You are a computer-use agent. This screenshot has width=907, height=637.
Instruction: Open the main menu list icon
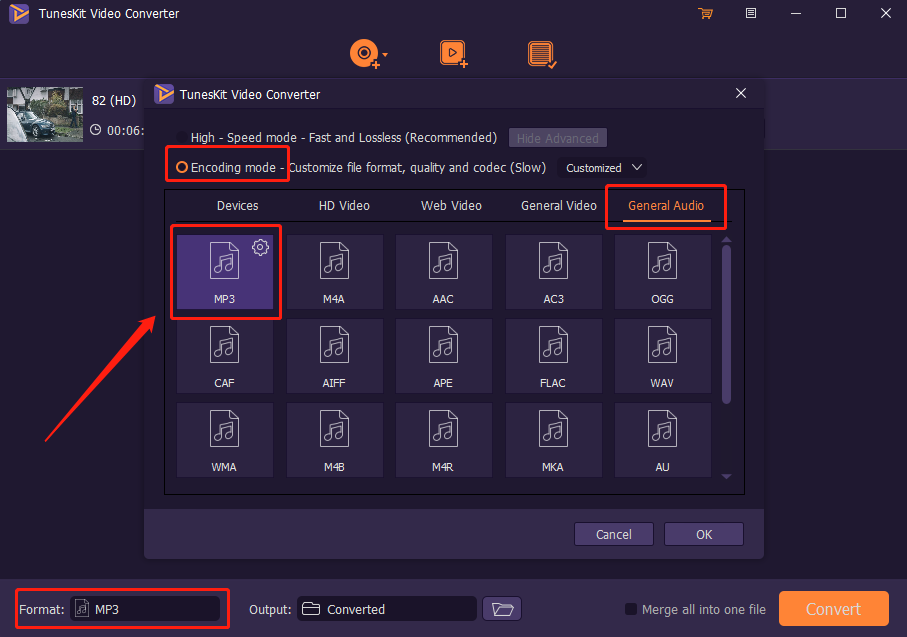click(x=751, y=13)
